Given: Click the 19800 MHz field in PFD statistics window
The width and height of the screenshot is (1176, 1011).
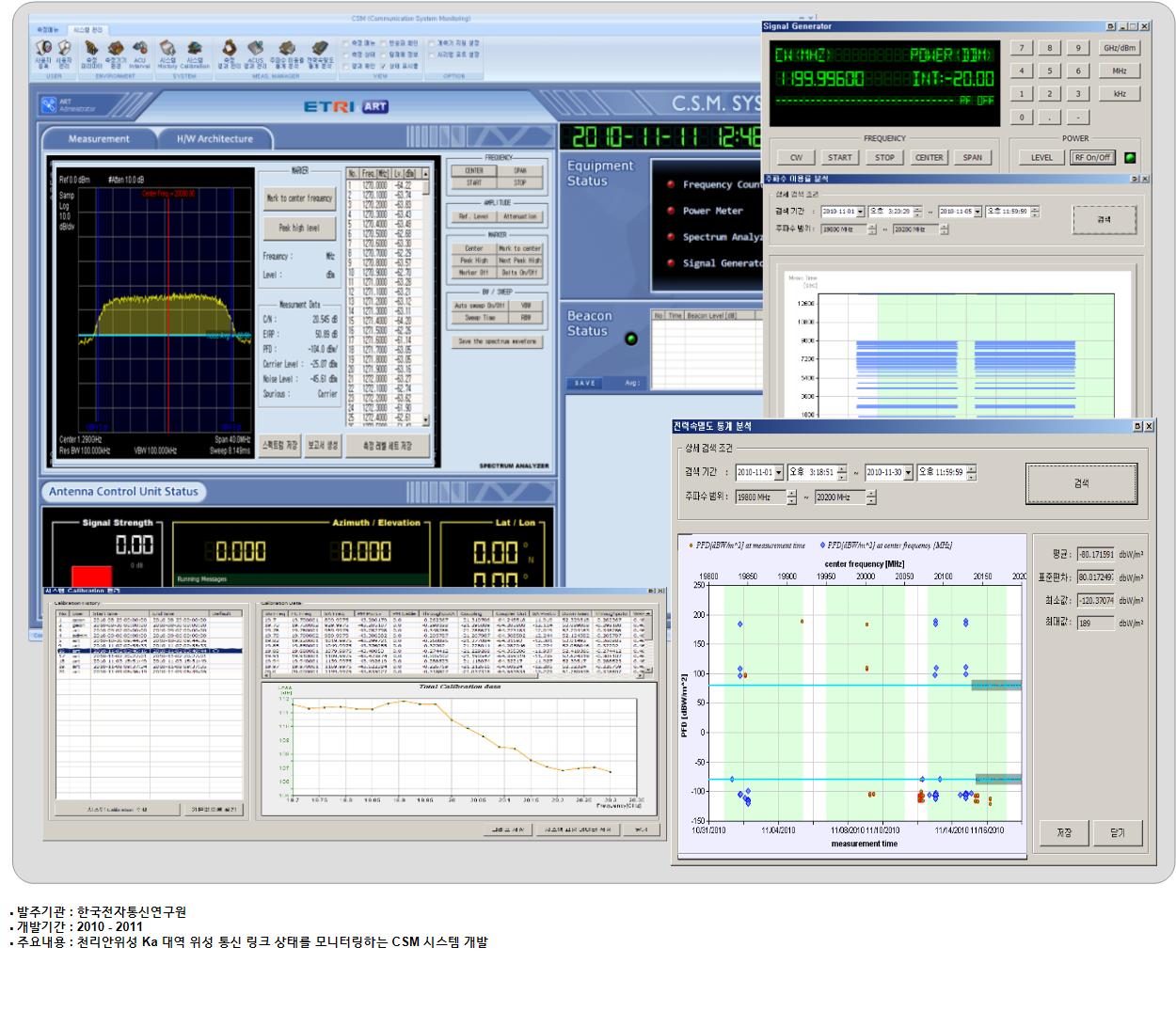Looking at the screenshot, I should click(x=760, y=497).
